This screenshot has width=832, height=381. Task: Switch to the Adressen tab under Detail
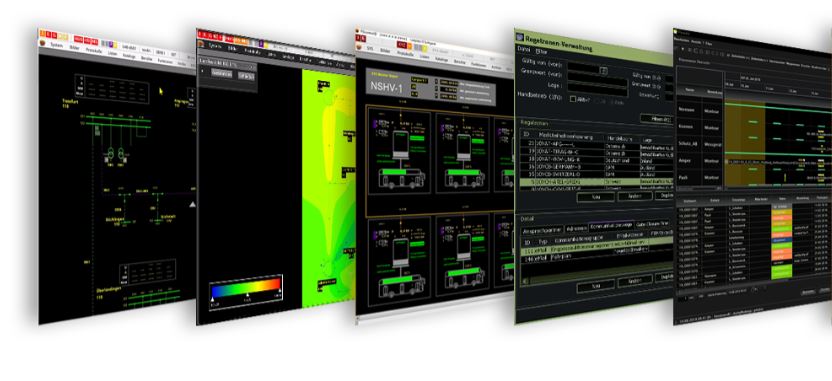[575, 229]
